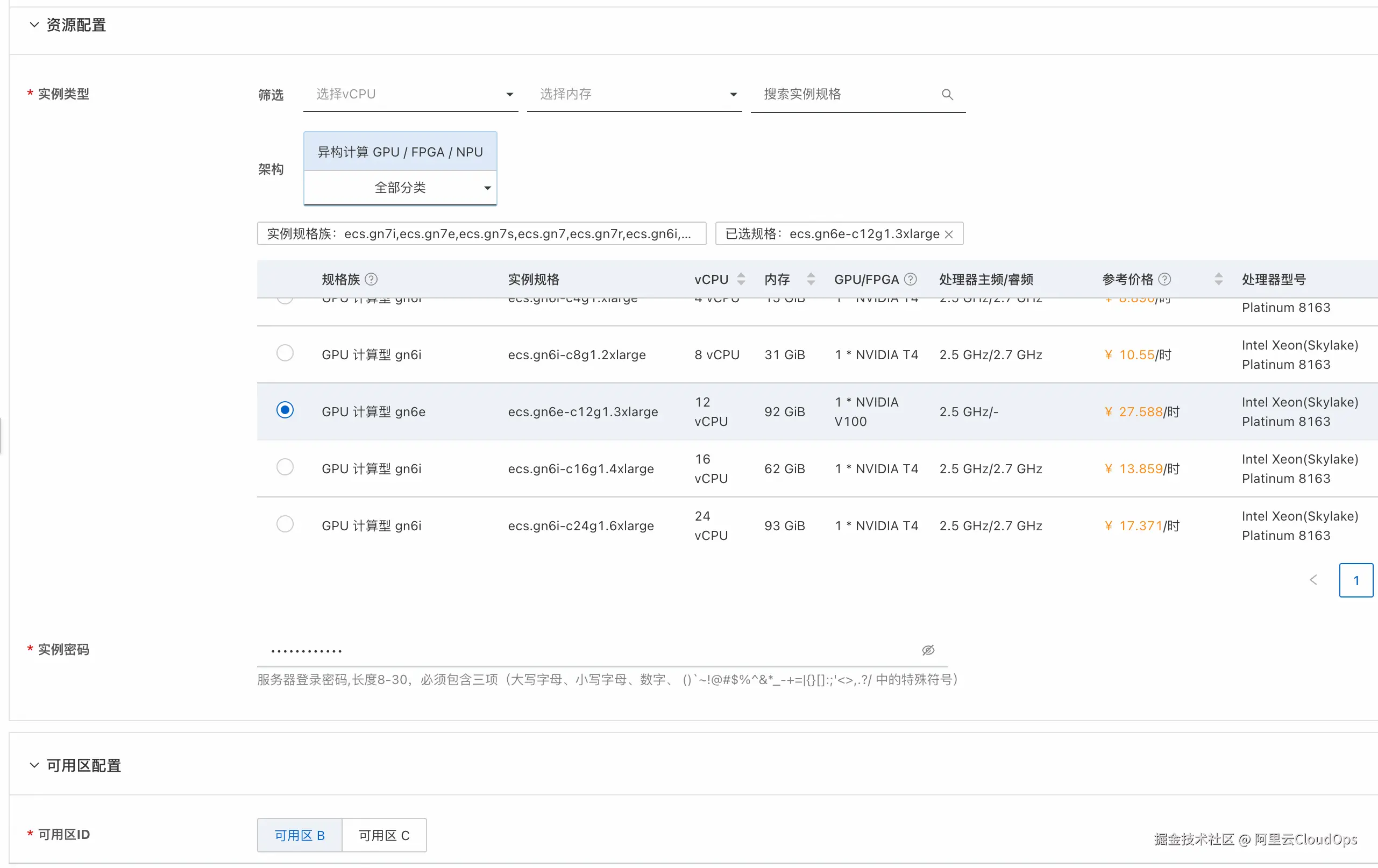The width and height of the screenshot is (1378, 868).
Task: Click the help icon next to 参考价格
Action: coord(1164,279)
